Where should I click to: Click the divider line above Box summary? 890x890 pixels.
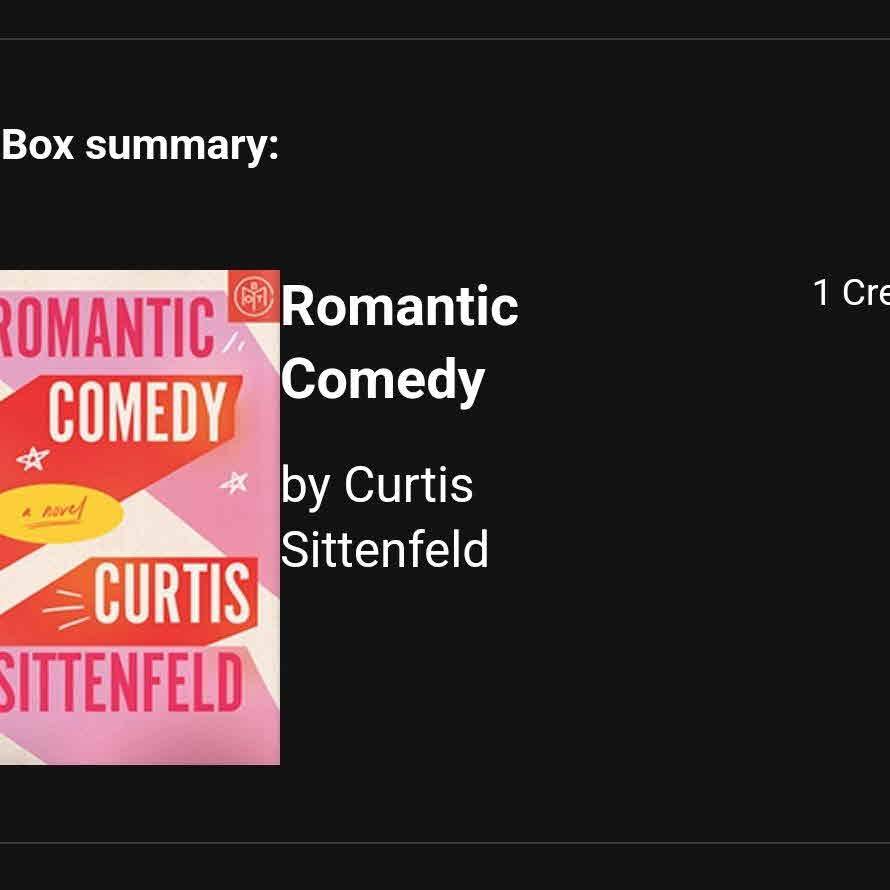[x=445, y=39]
